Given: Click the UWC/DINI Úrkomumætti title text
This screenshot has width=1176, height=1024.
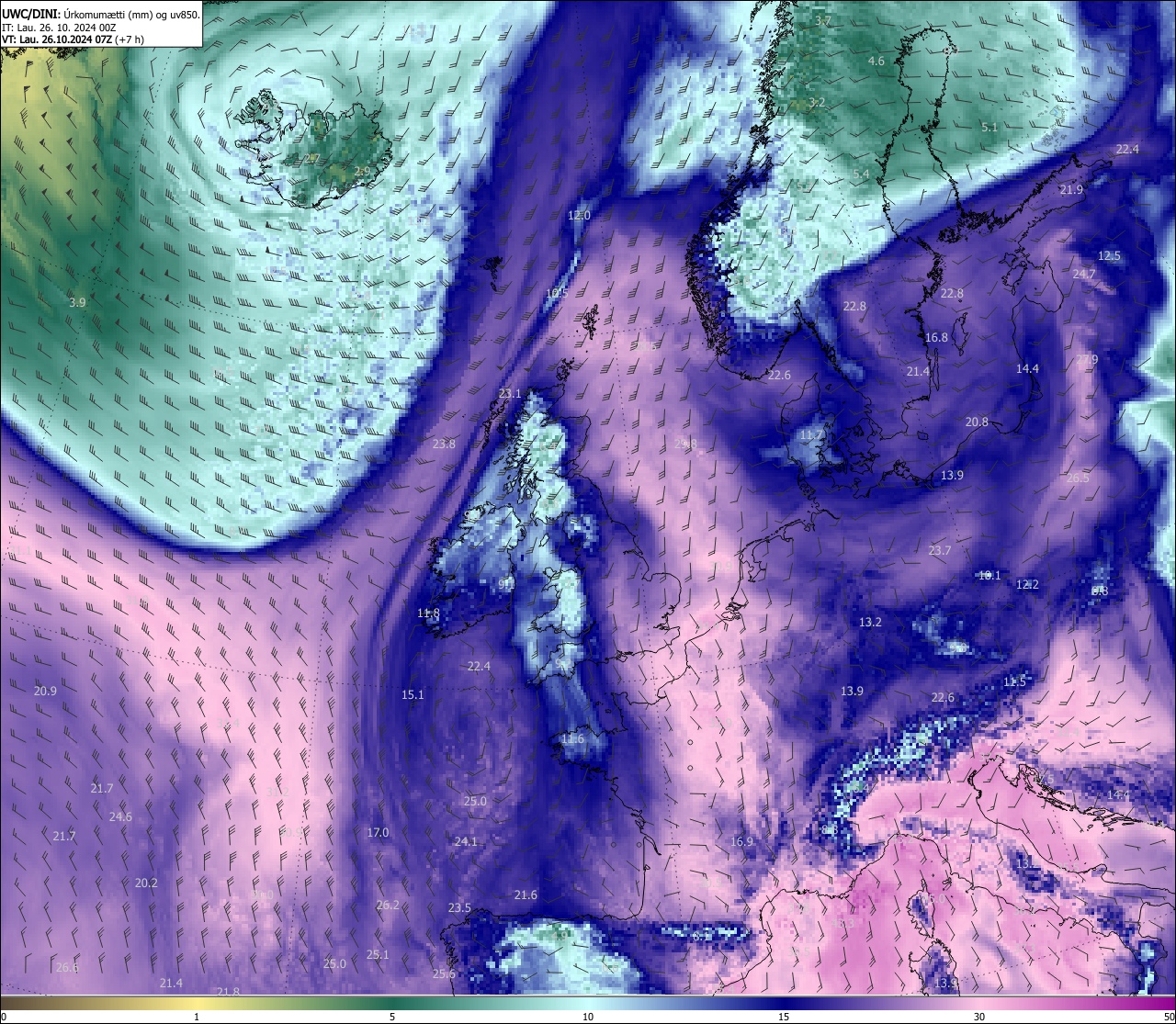Looking at the screenshot, I should (x=100, y=15).
